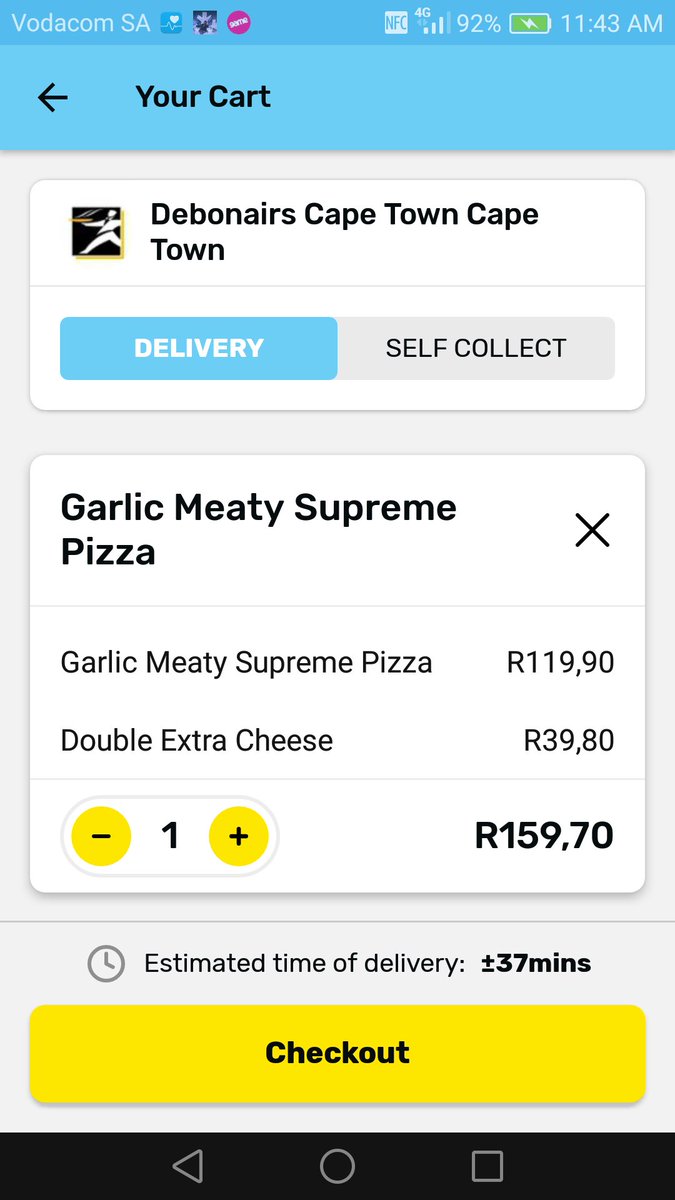Viewport: 675px width, 1200px height.
Task: Tap the NFC status bar icon
Action: (396, 23)
